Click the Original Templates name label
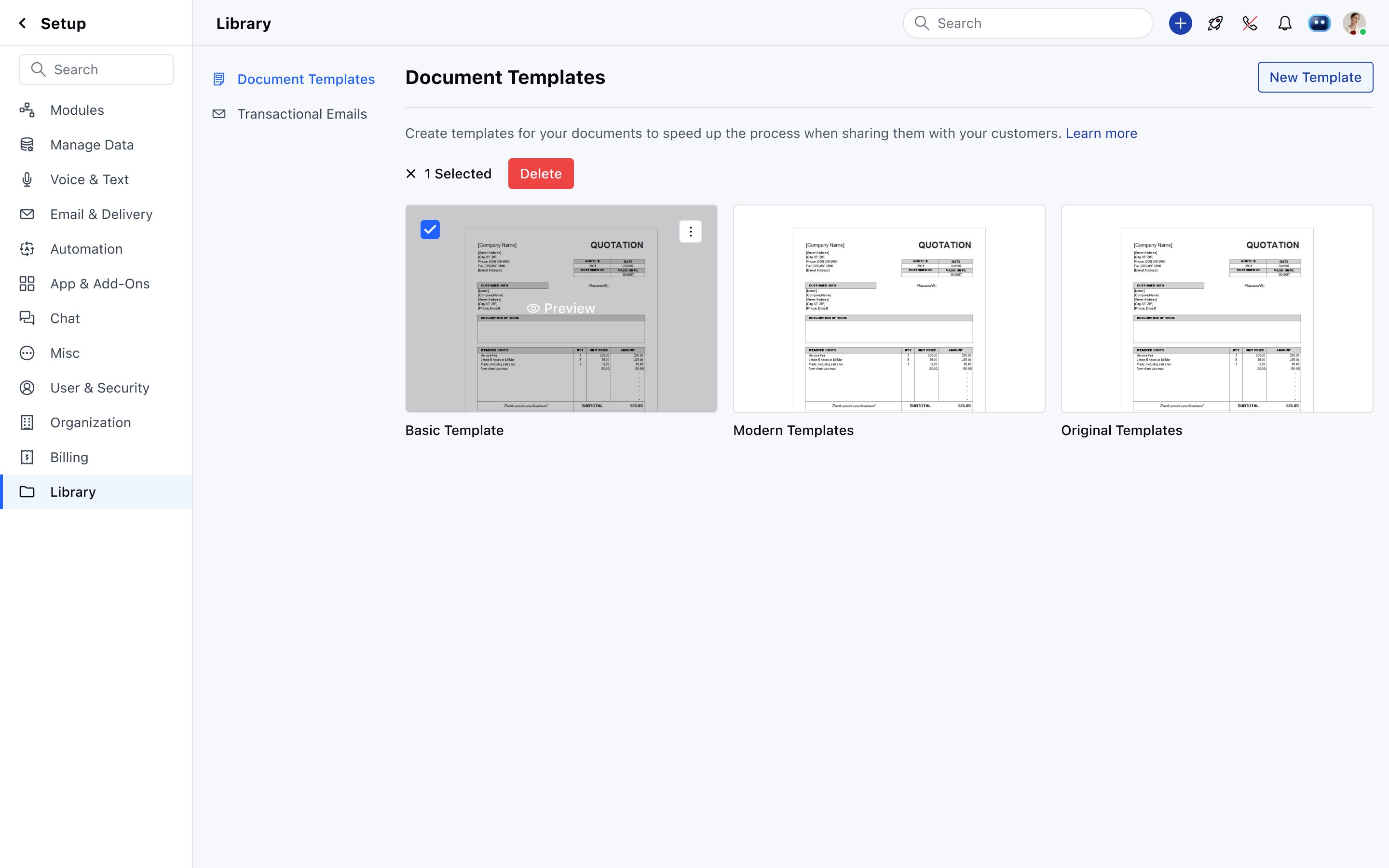Image resolution: width=1389 pixels, height=868 pixels. (x=1121, y=430)
